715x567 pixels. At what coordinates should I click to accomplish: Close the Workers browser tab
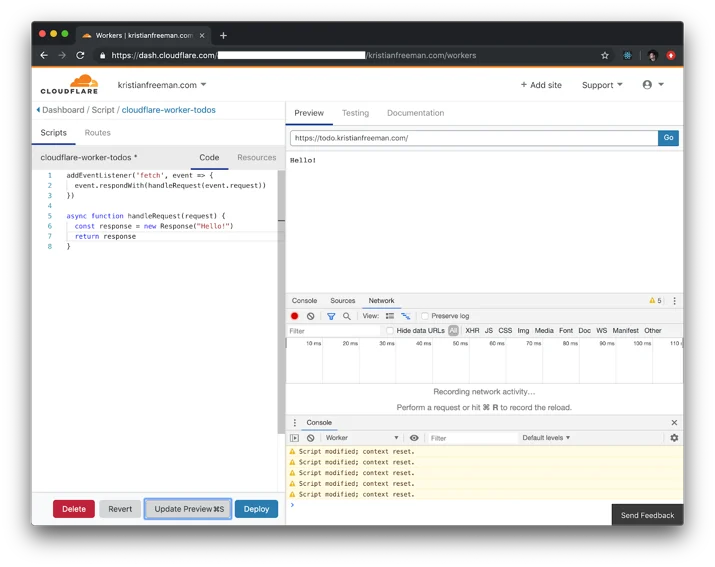coord(202,35)
